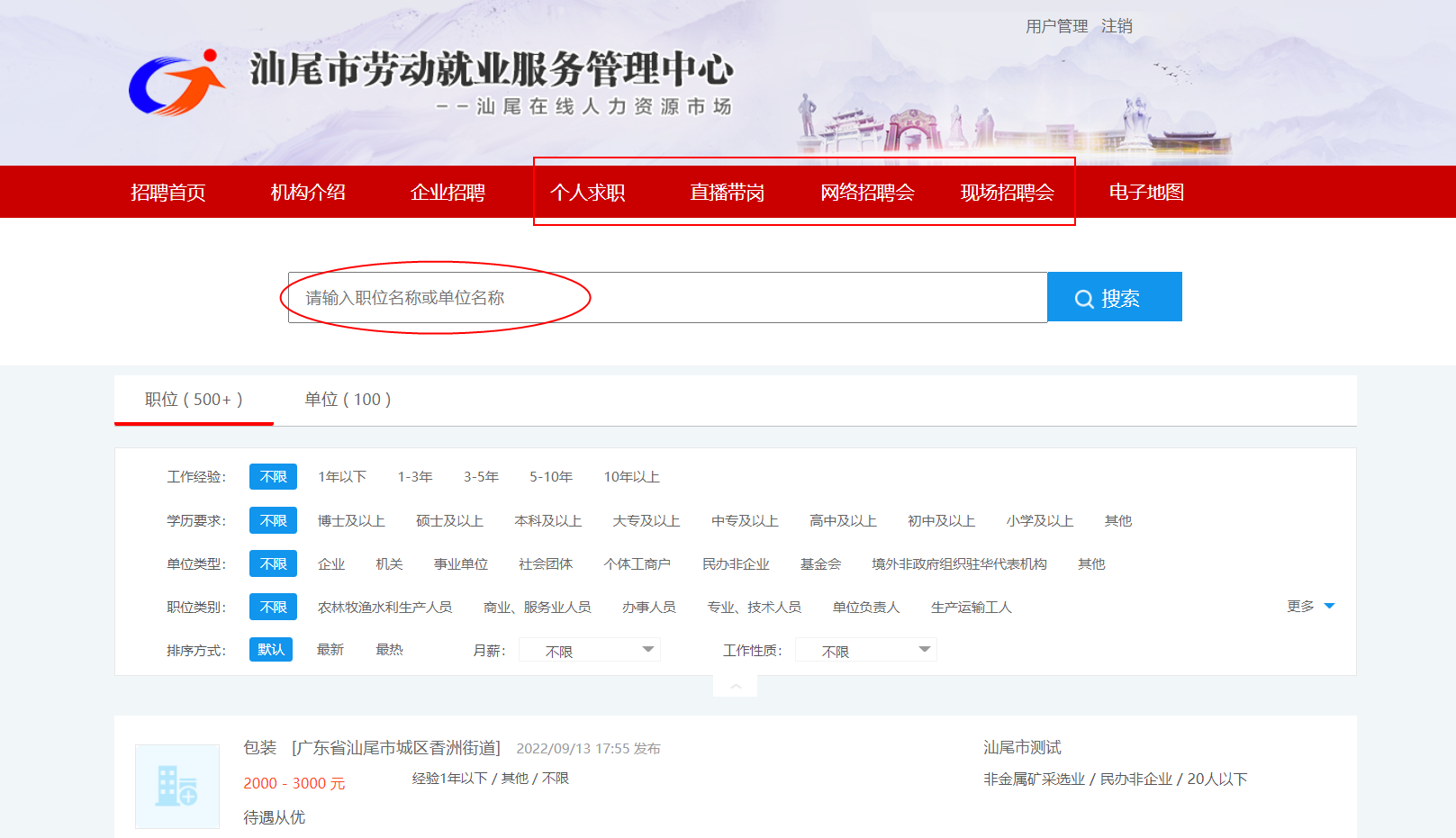Collapse the filter panel with up chevron
This screenshot has width=1456, height=838.
click(x=735, y=687)
